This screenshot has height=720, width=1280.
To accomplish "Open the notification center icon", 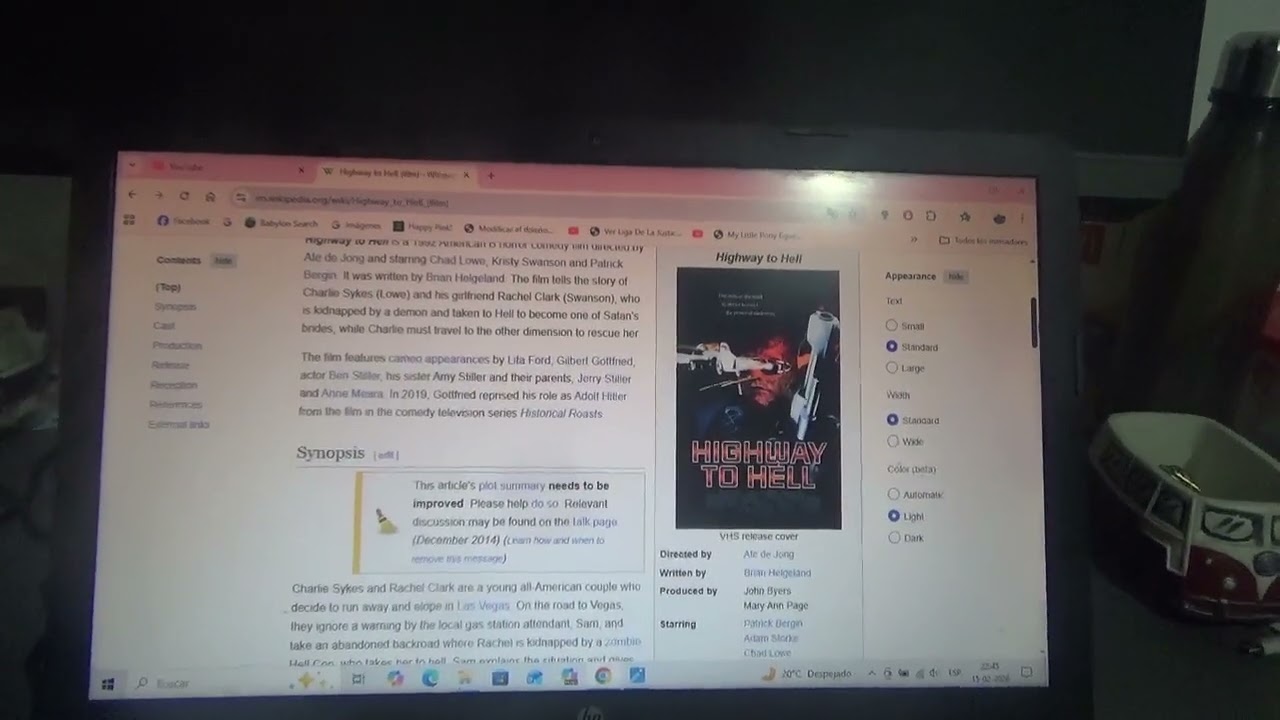I will click(x=1025, y=672).
